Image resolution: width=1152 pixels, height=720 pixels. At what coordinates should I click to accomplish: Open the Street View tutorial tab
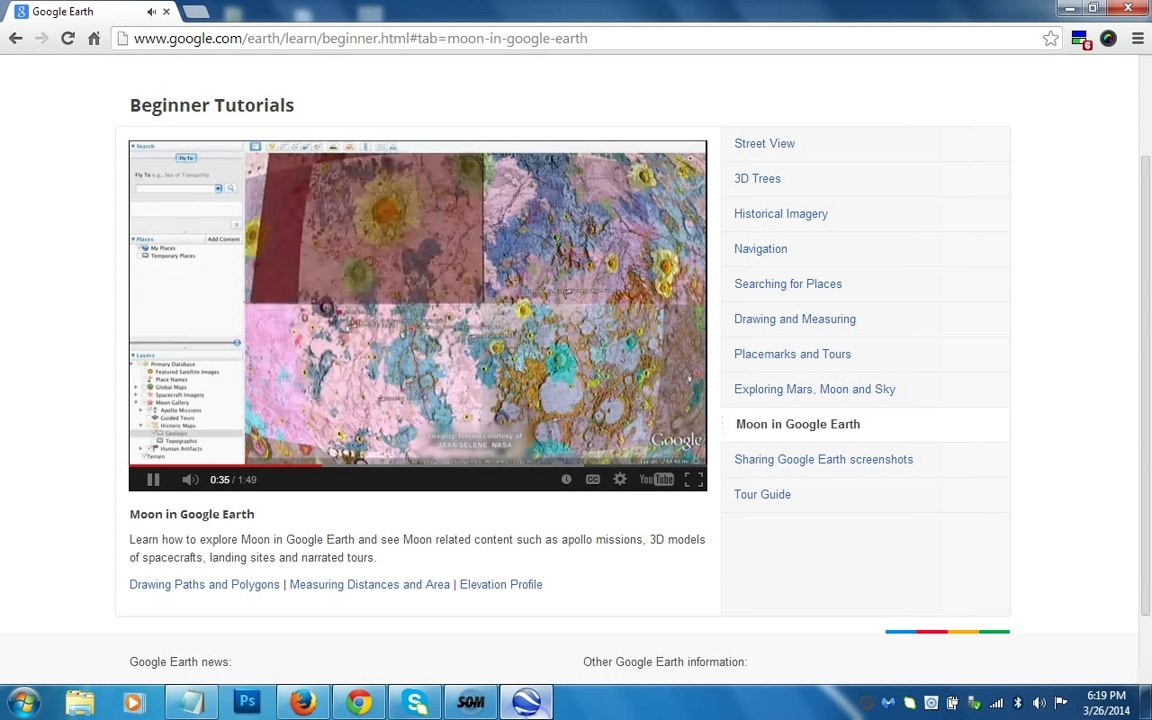pyautogui.click(x=865, y=144)
